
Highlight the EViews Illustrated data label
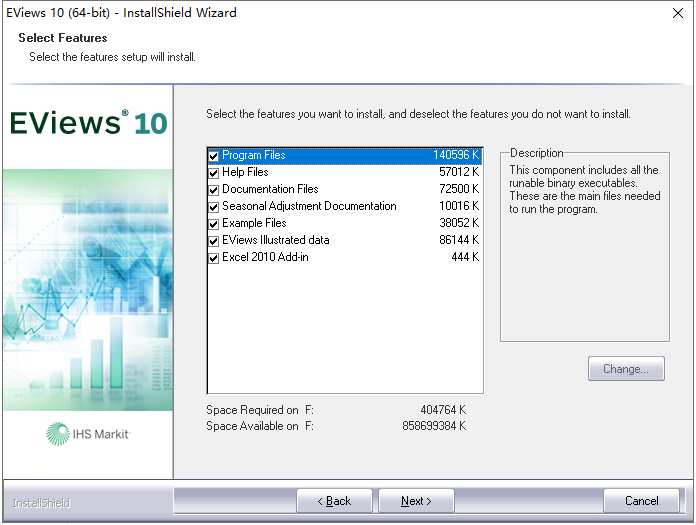tap(275, 241)
